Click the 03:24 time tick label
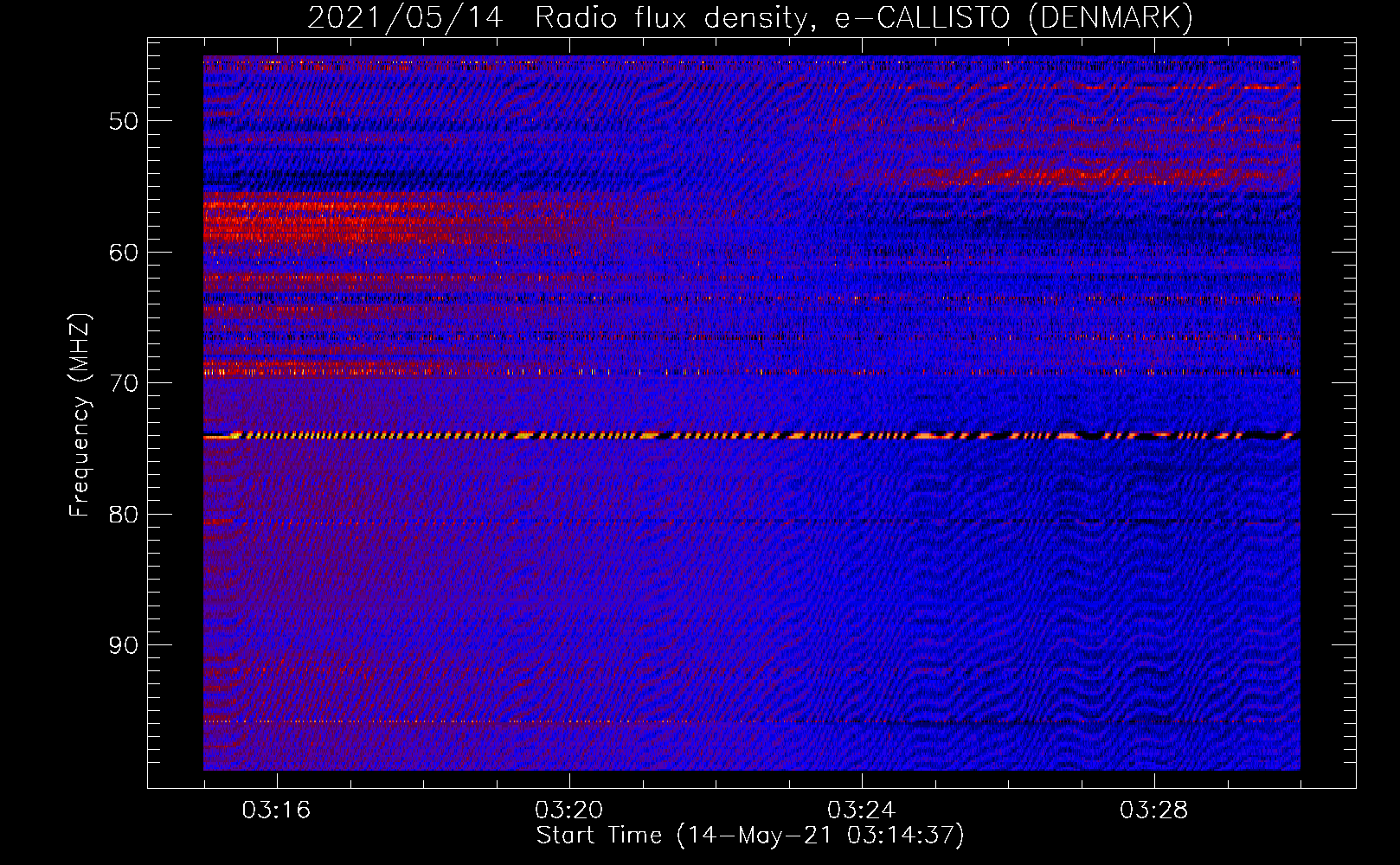The width and height of the screenshot is (1400, 865). click(862, 811)
